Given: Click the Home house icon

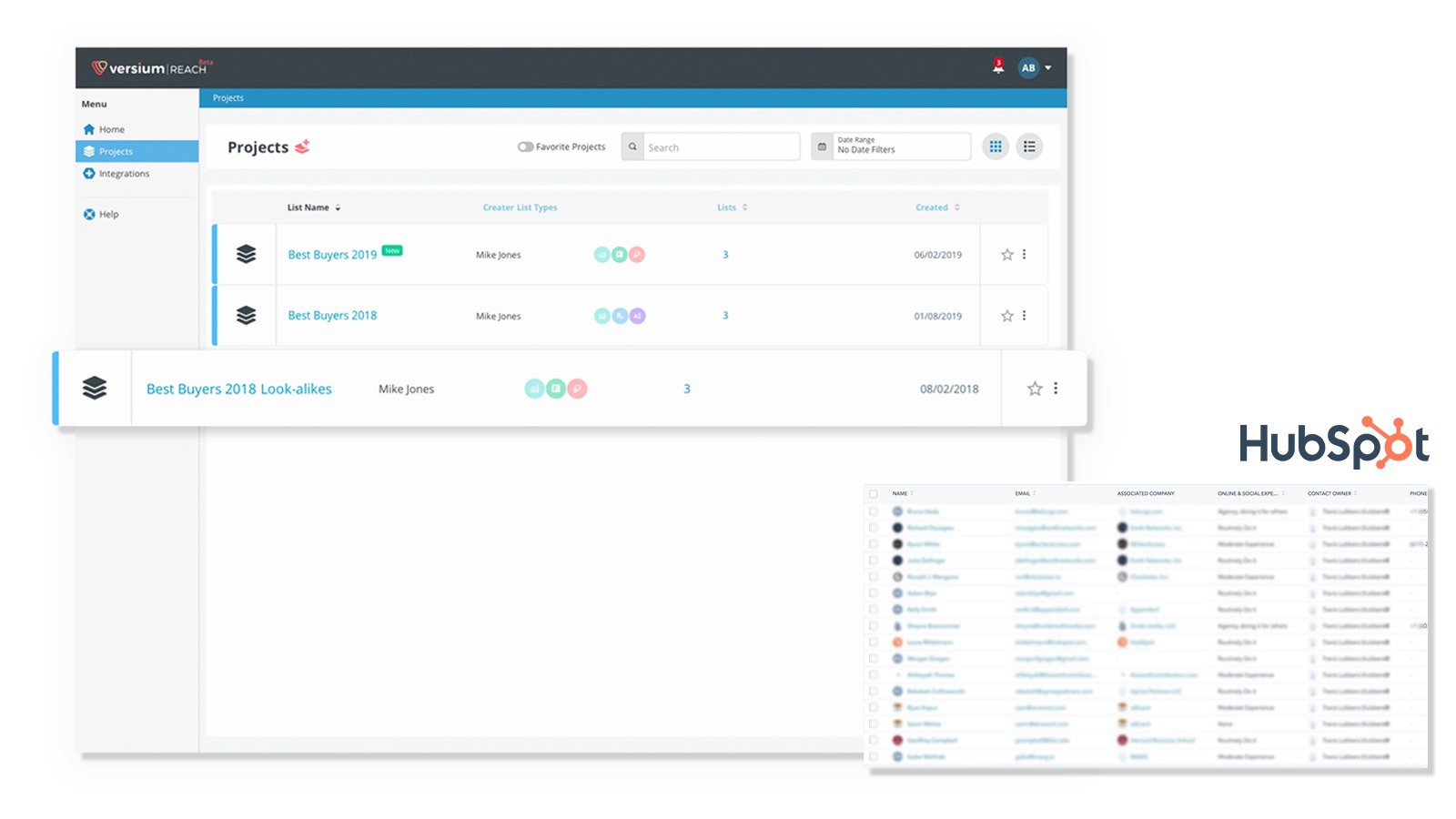Looking at the screenshot, I should point(89,129).
